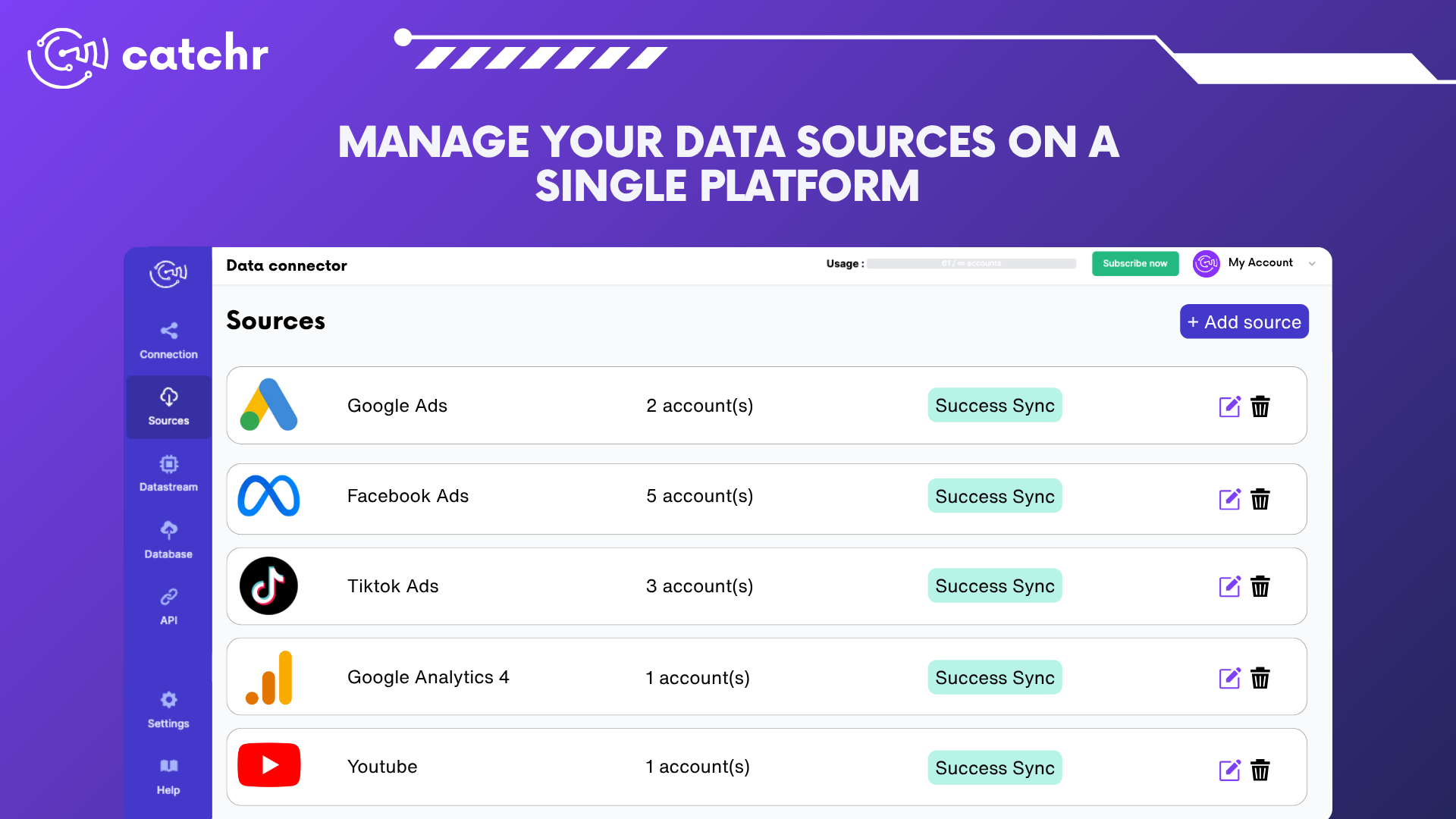1456x819 pixels.
Task: Switch to the Datastream section
Action: coord(168,473)
